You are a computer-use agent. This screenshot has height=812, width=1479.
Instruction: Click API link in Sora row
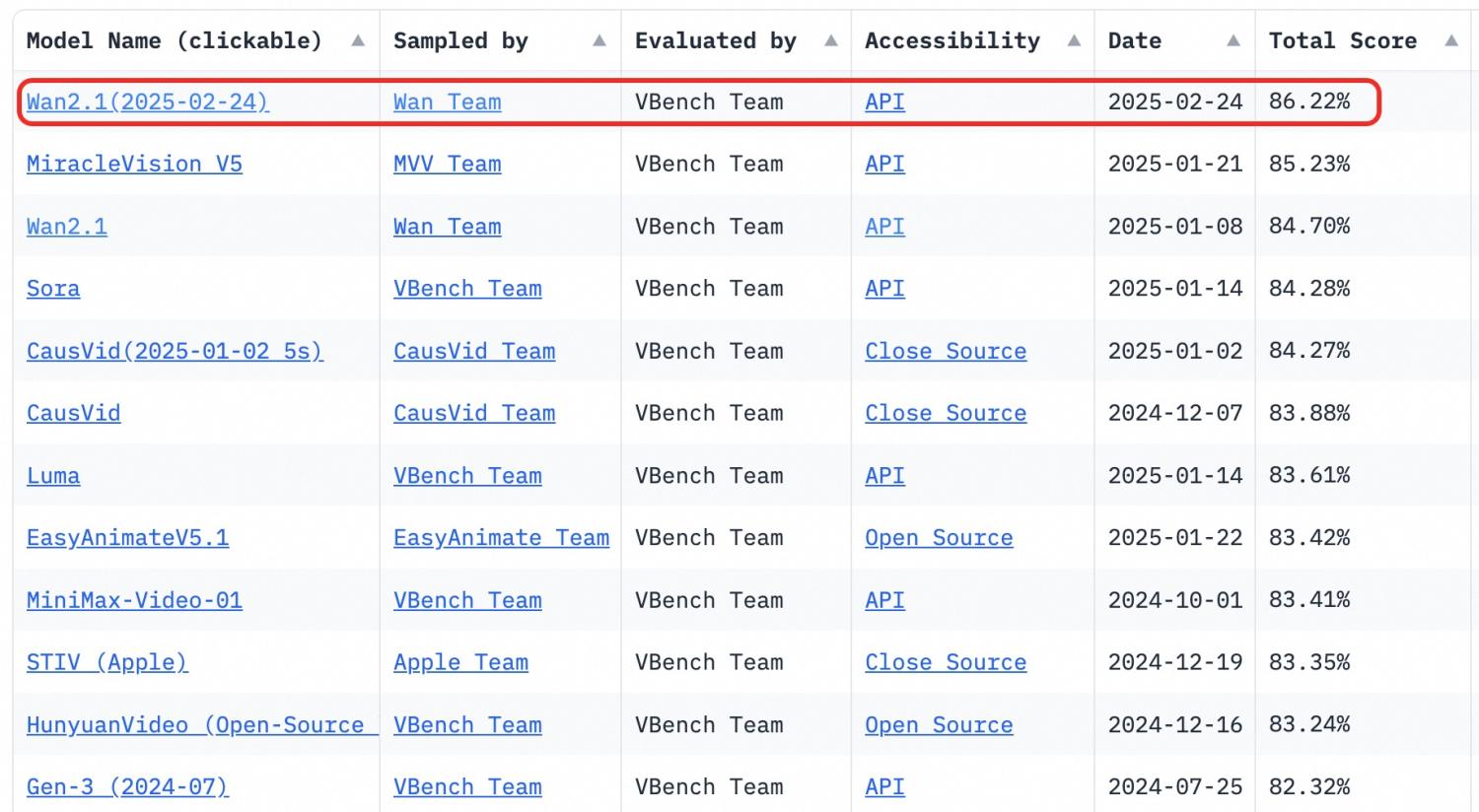coord(884,289)
